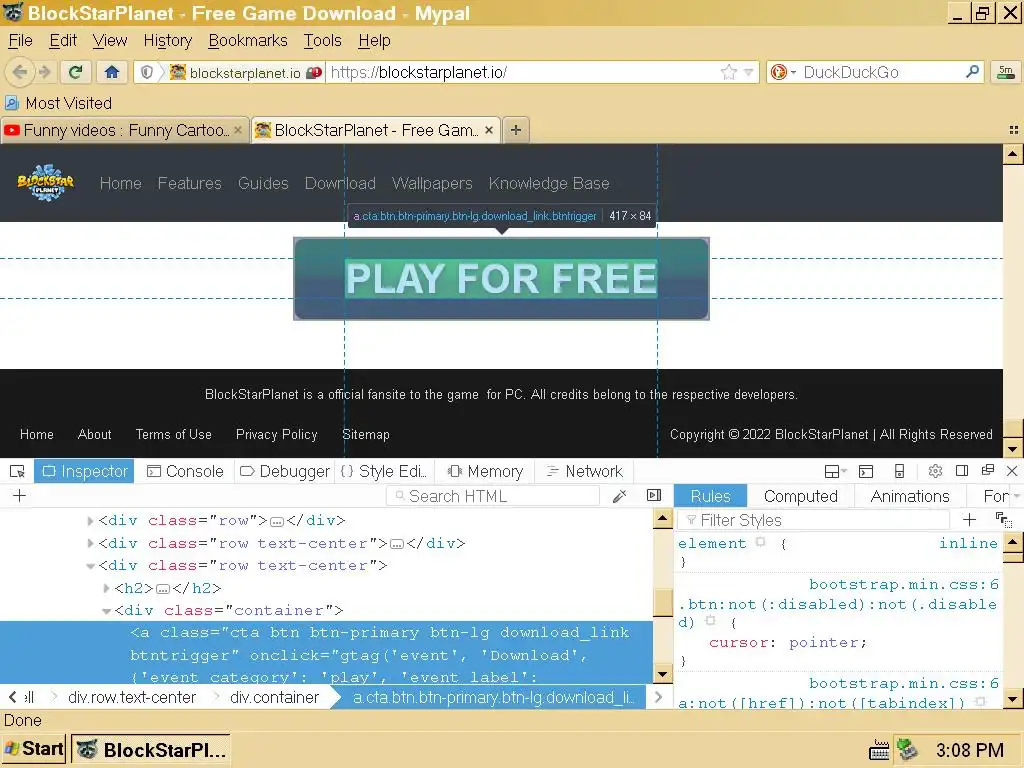1024x768 pixels.
Task: Click the Privacy Policy footer link
Action: point(277,434)
